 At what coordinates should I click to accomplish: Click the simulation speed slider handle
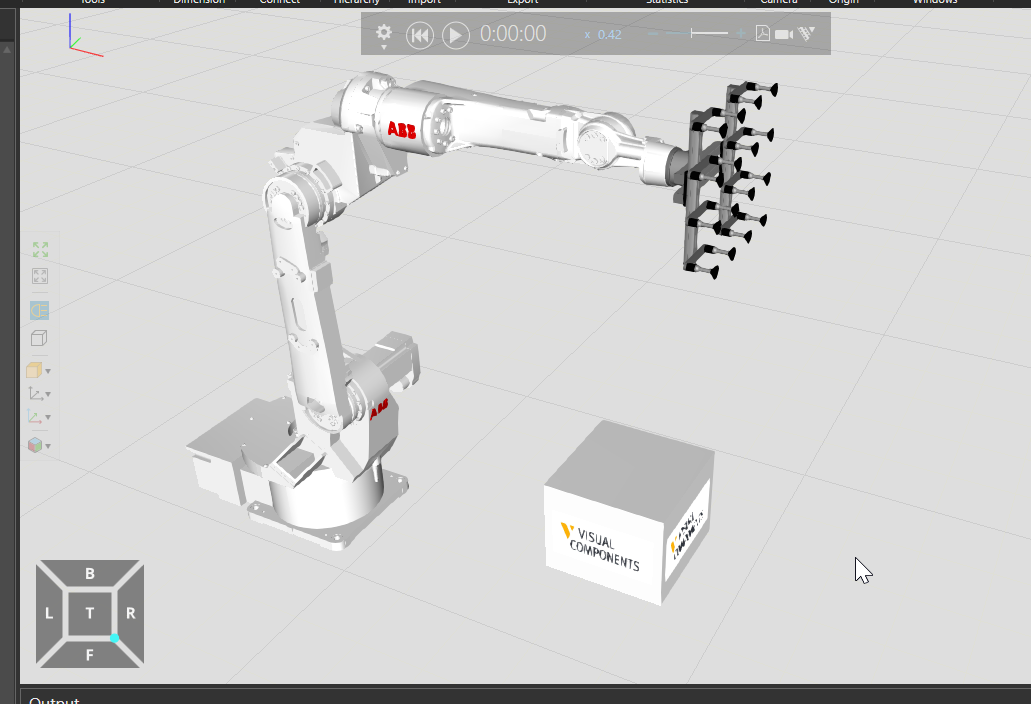tap(692, 34)
